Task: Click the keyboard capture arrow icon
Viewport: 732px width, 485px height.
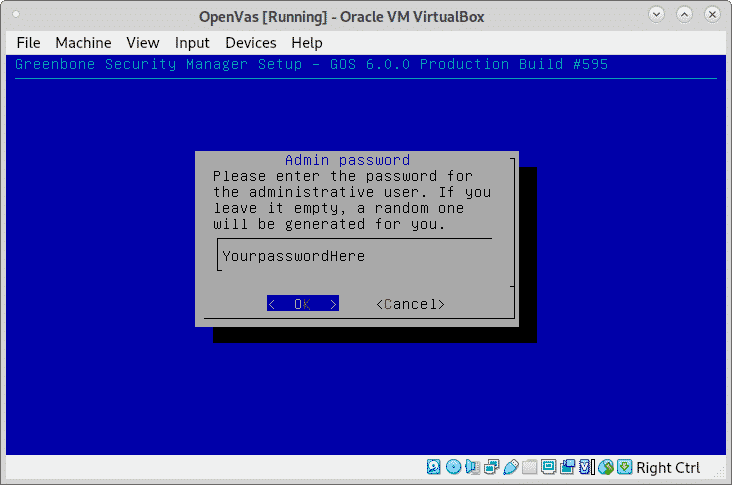Action: pos(625,467)
